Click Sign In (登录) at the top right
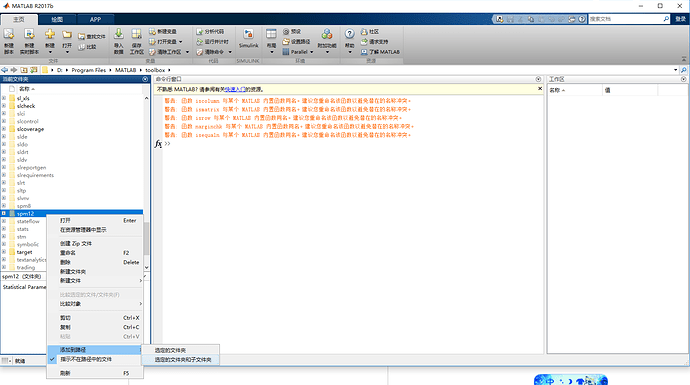Screen dimensions: 690x385 [x=681, y=19]
